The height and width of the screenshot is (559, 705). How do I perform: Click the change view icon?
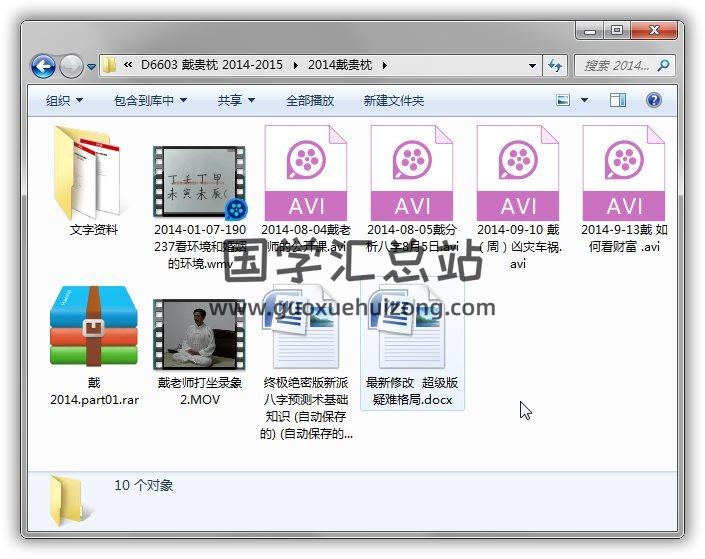[x=563, y=100]
